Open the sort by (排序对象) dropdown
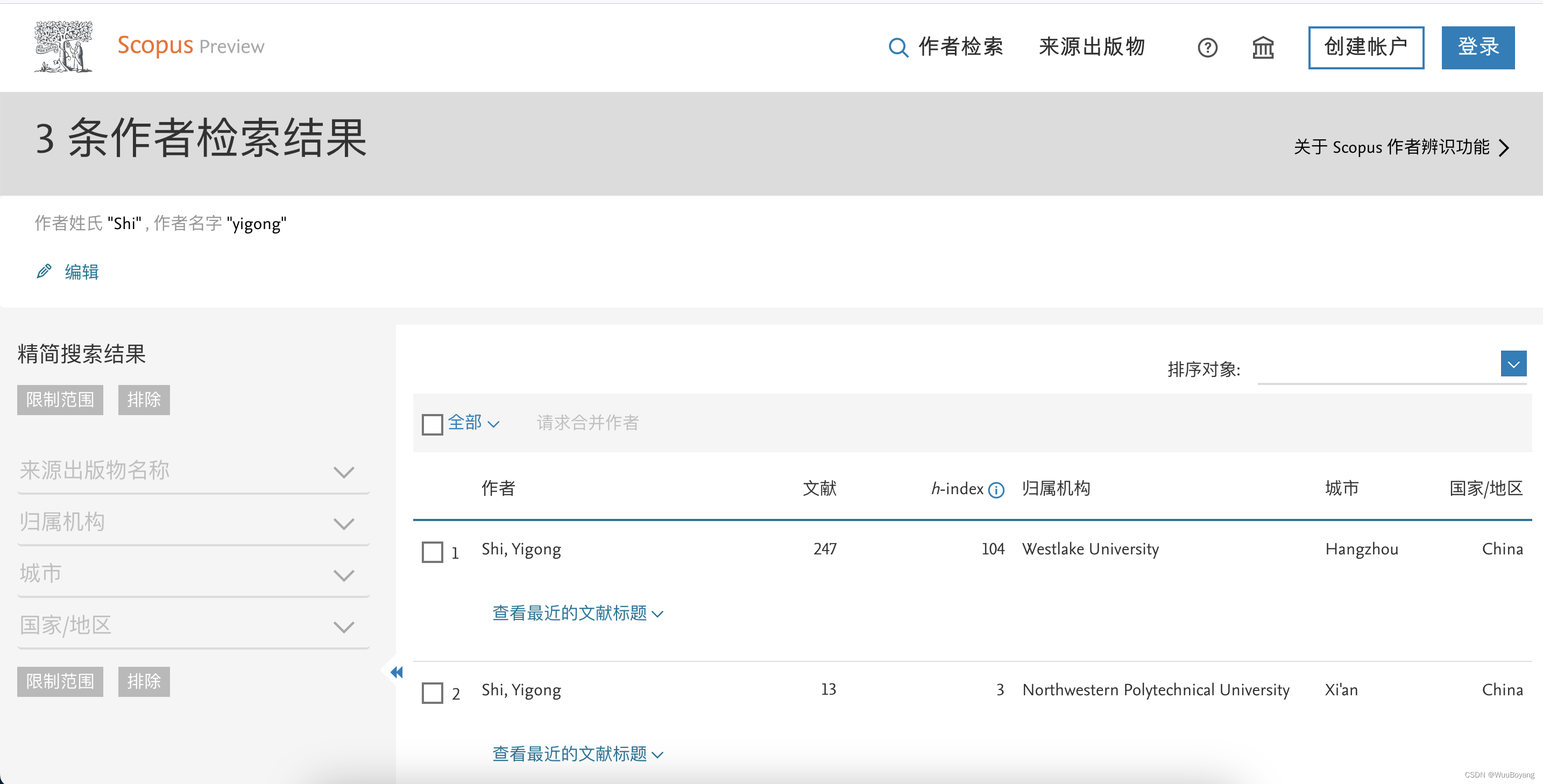The image size is (1543, 784). point(1513,364)
